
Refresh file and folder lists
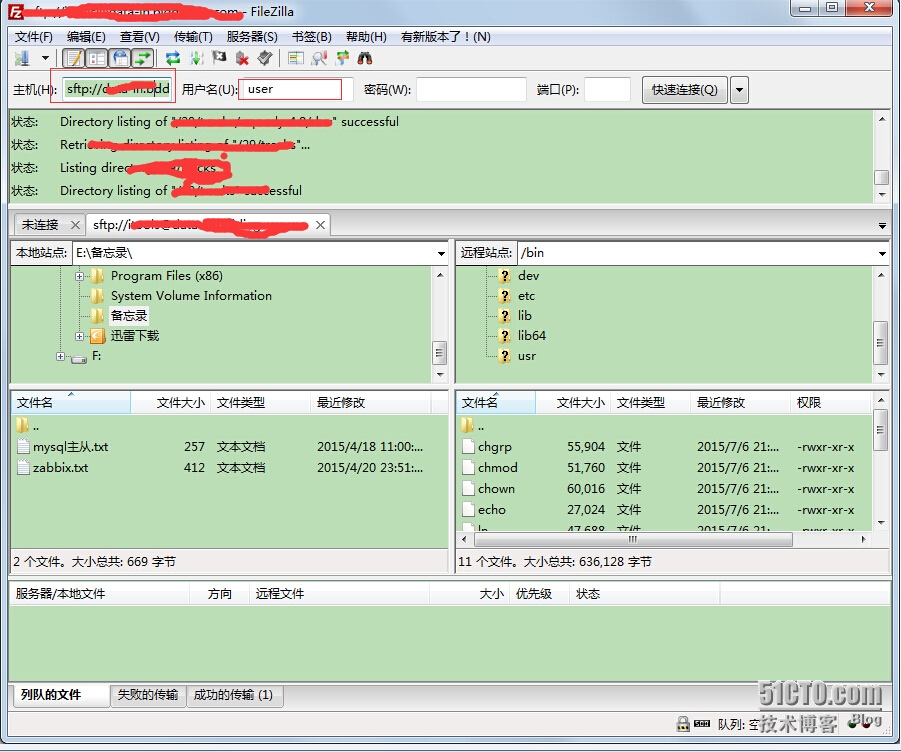point(172,58)
